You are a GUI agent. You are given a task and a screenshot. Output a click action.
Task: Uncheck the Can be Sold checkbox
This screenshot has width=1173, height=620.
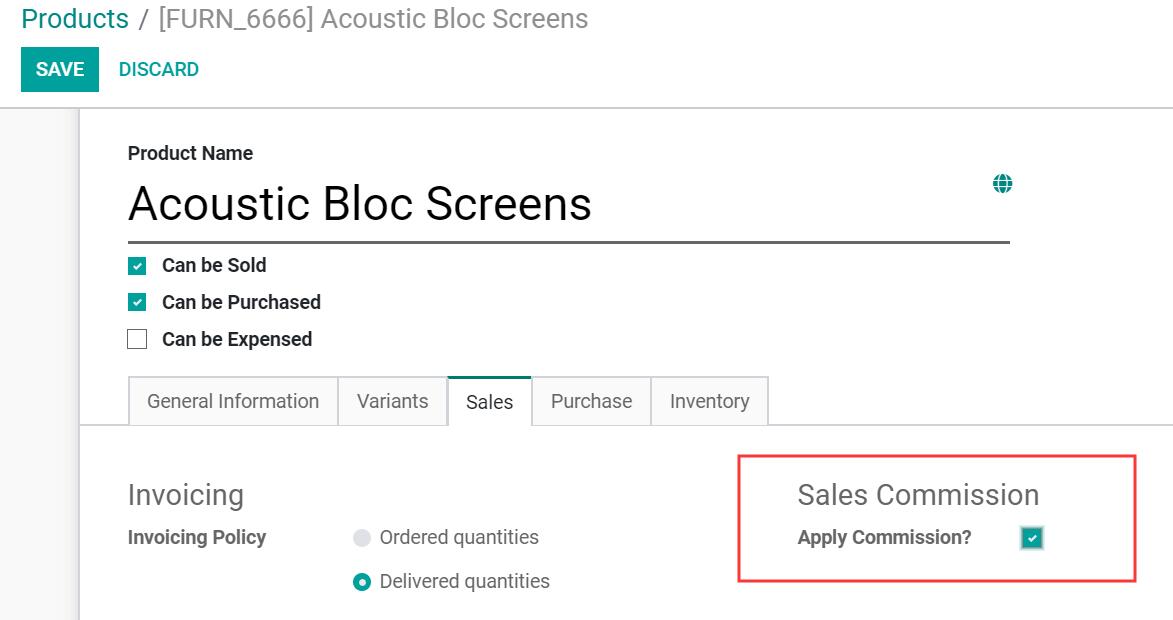[137, 266]
